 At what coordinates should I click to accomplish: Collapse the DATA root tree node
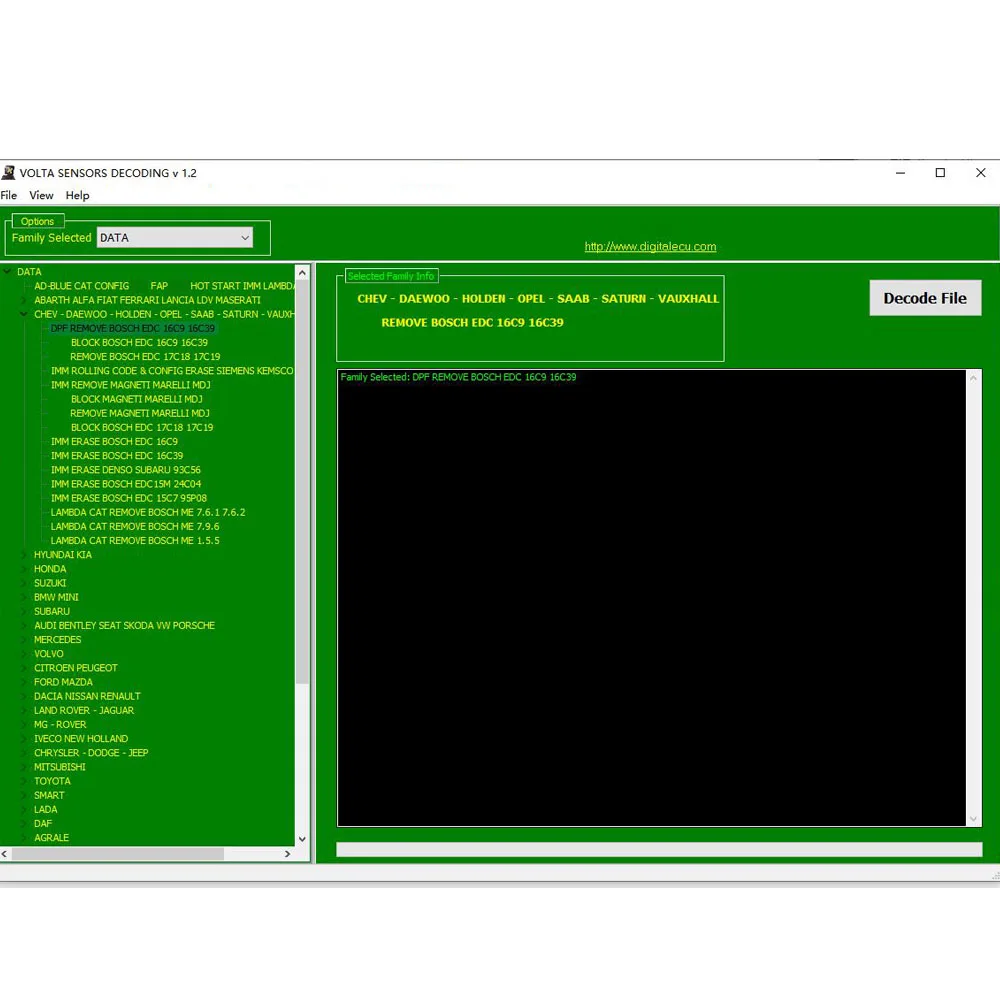tap(8, 272)
